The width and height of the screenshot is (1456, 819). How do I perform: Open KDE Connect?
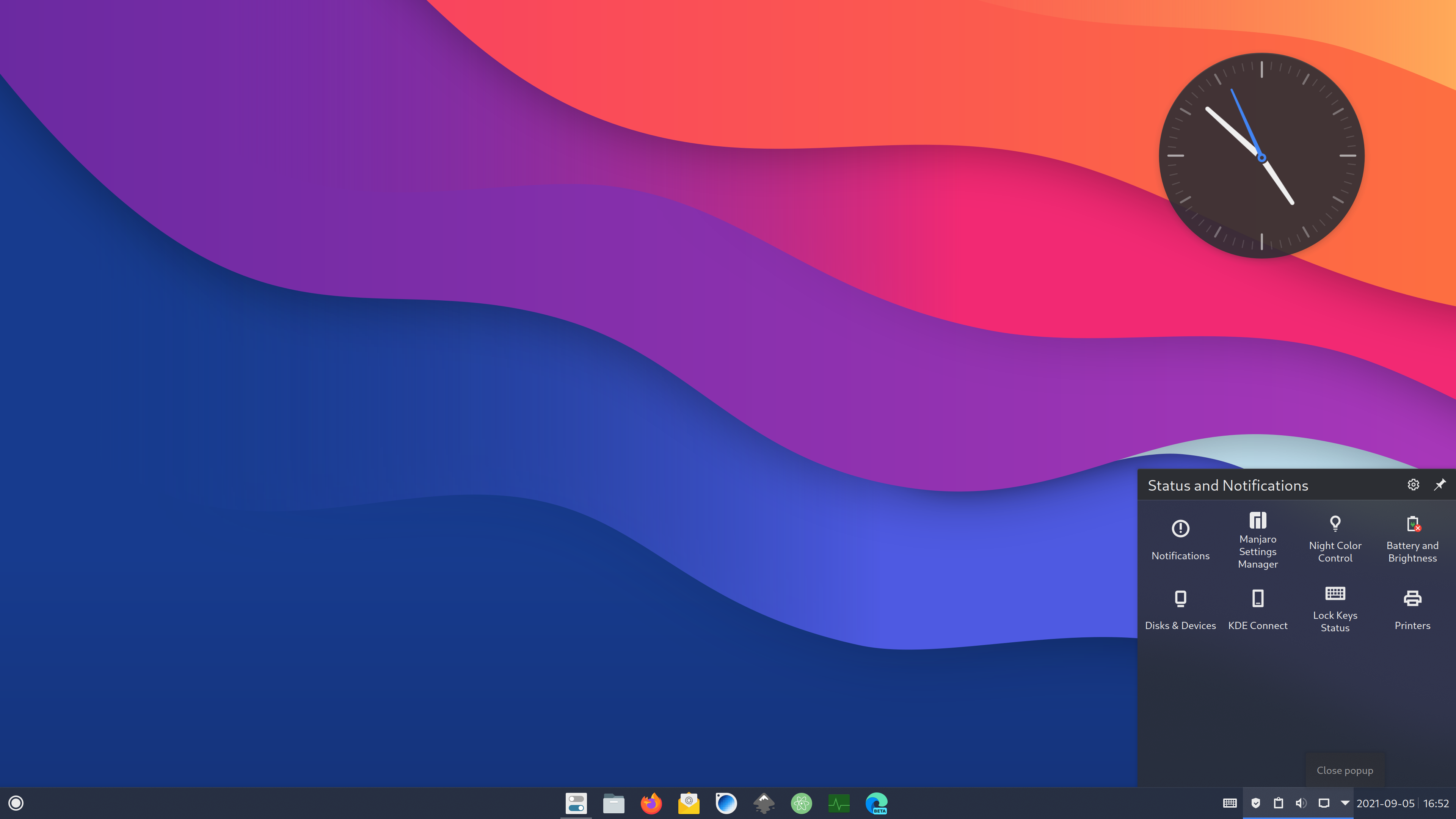(x=1258, y=610)
